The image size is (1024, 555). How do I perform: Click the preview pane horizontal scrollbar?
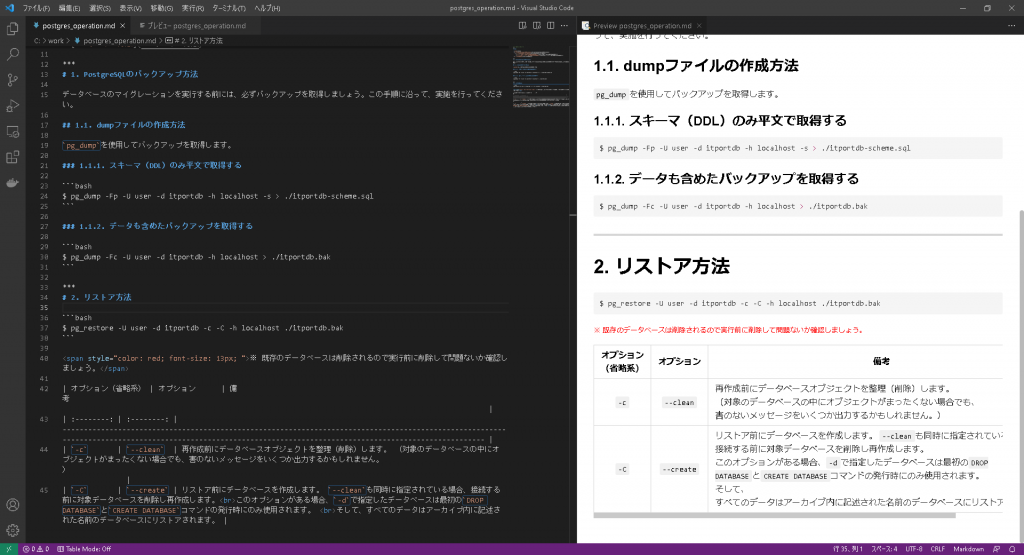774,515
